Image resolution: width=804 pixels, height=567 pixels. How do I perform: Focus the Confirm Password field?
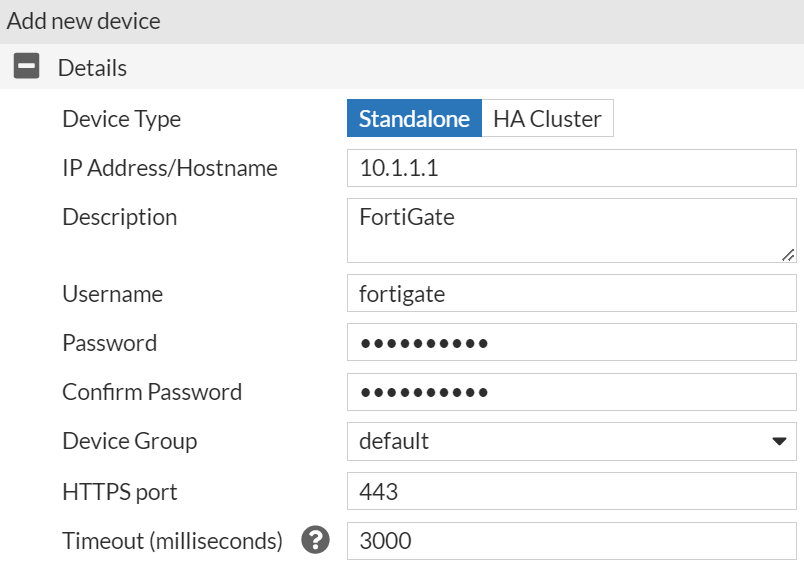click(x=571, y=392)
